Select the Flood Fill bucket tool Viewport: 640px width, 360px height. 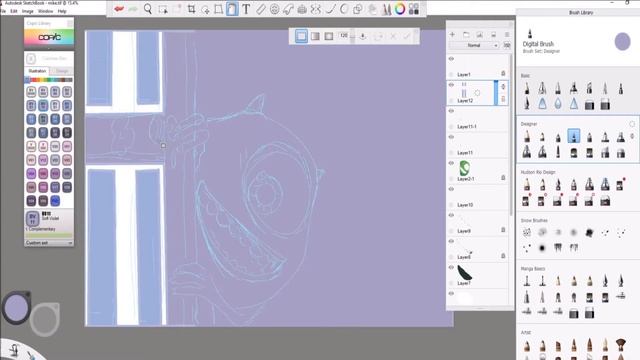(232, 9)
